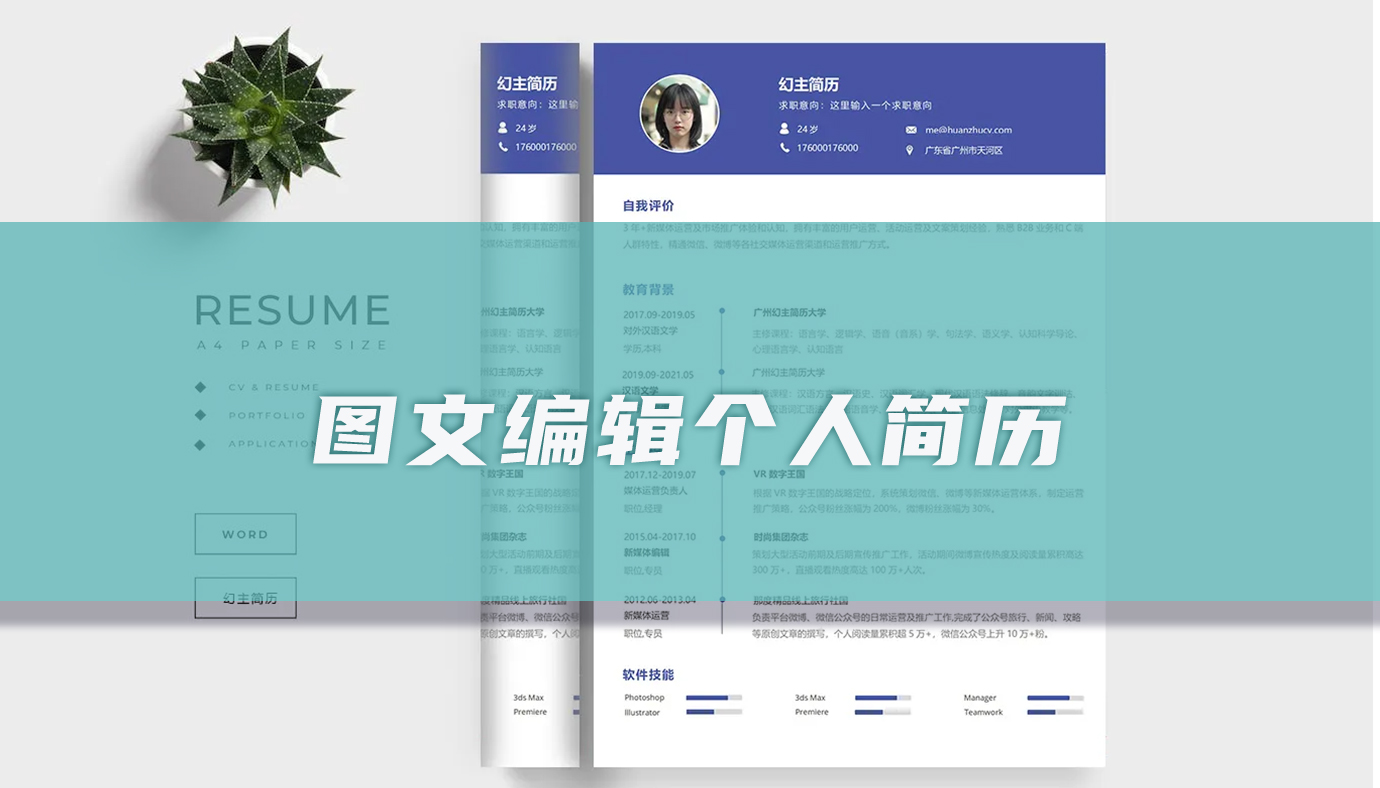Click the 2012.06-2013.04 date entry

point(660,600)
